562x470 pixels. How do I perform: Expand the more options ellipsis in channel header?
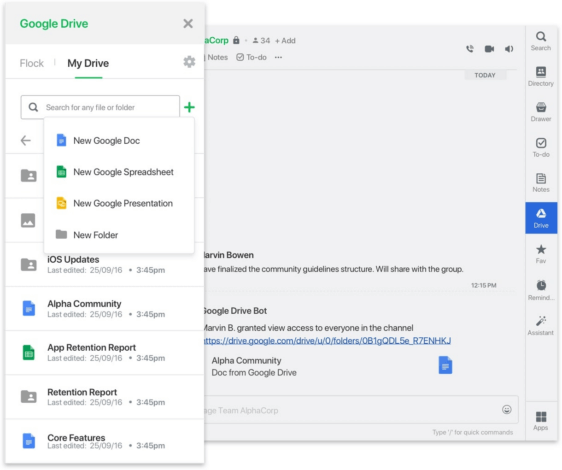(x=278, y=57)
